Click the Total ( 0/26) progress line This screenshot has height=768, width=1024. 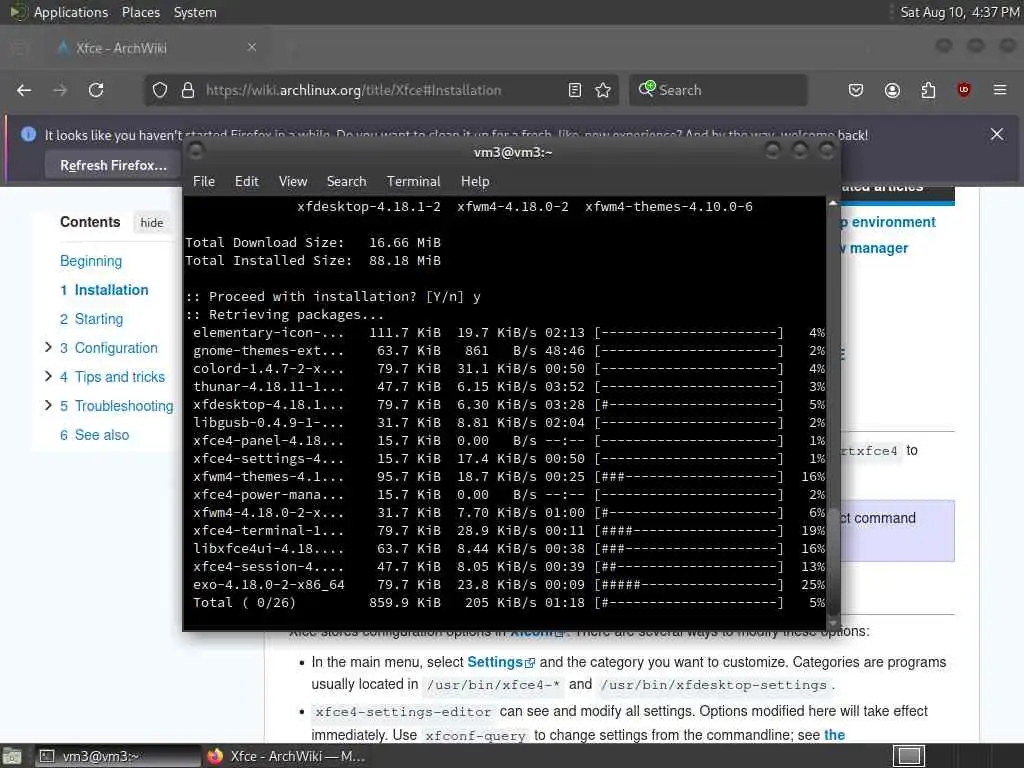(x=509, y=602)
